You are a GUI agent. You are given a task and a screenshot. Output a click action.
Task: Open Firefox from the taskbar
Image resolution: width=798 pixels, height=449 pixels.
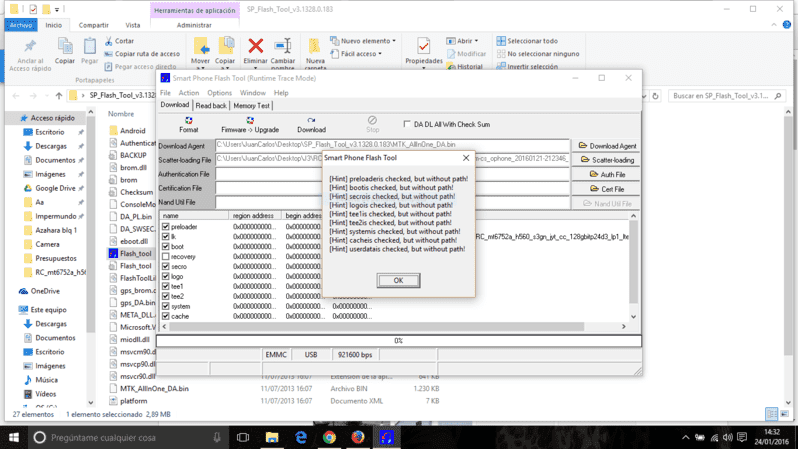[x=358, y=437]
